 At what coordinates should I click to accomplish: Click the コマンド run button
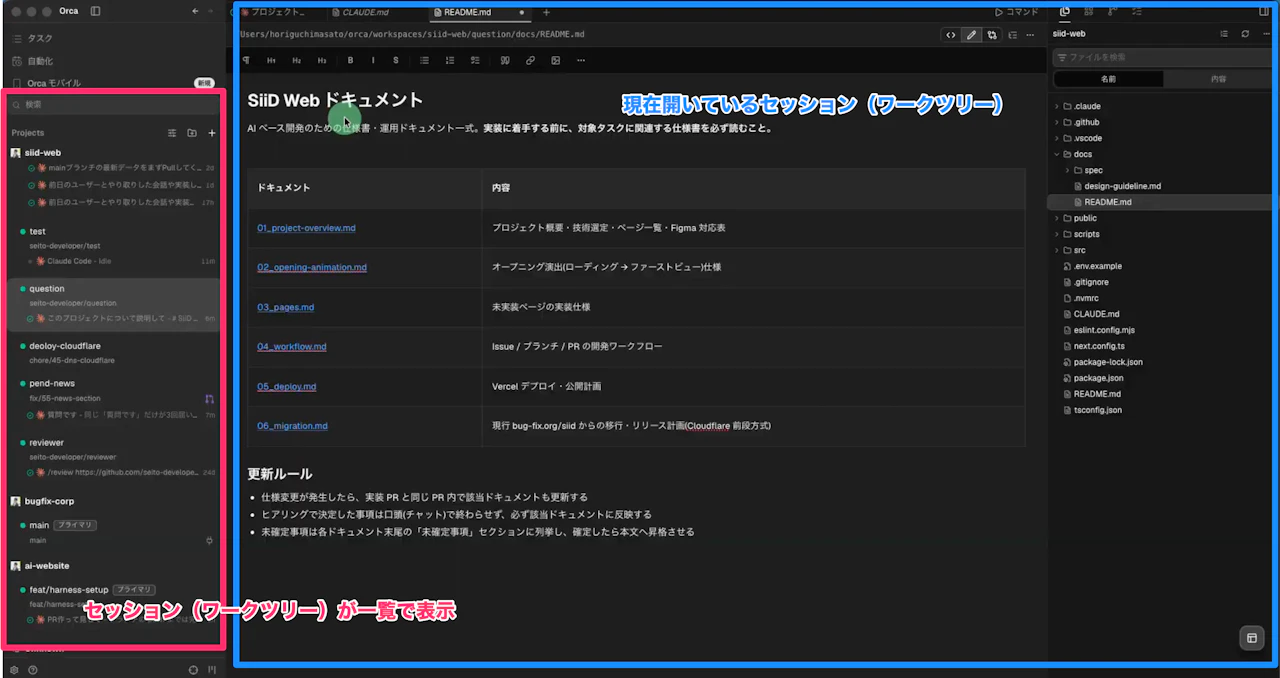[x=1017, y=12]
